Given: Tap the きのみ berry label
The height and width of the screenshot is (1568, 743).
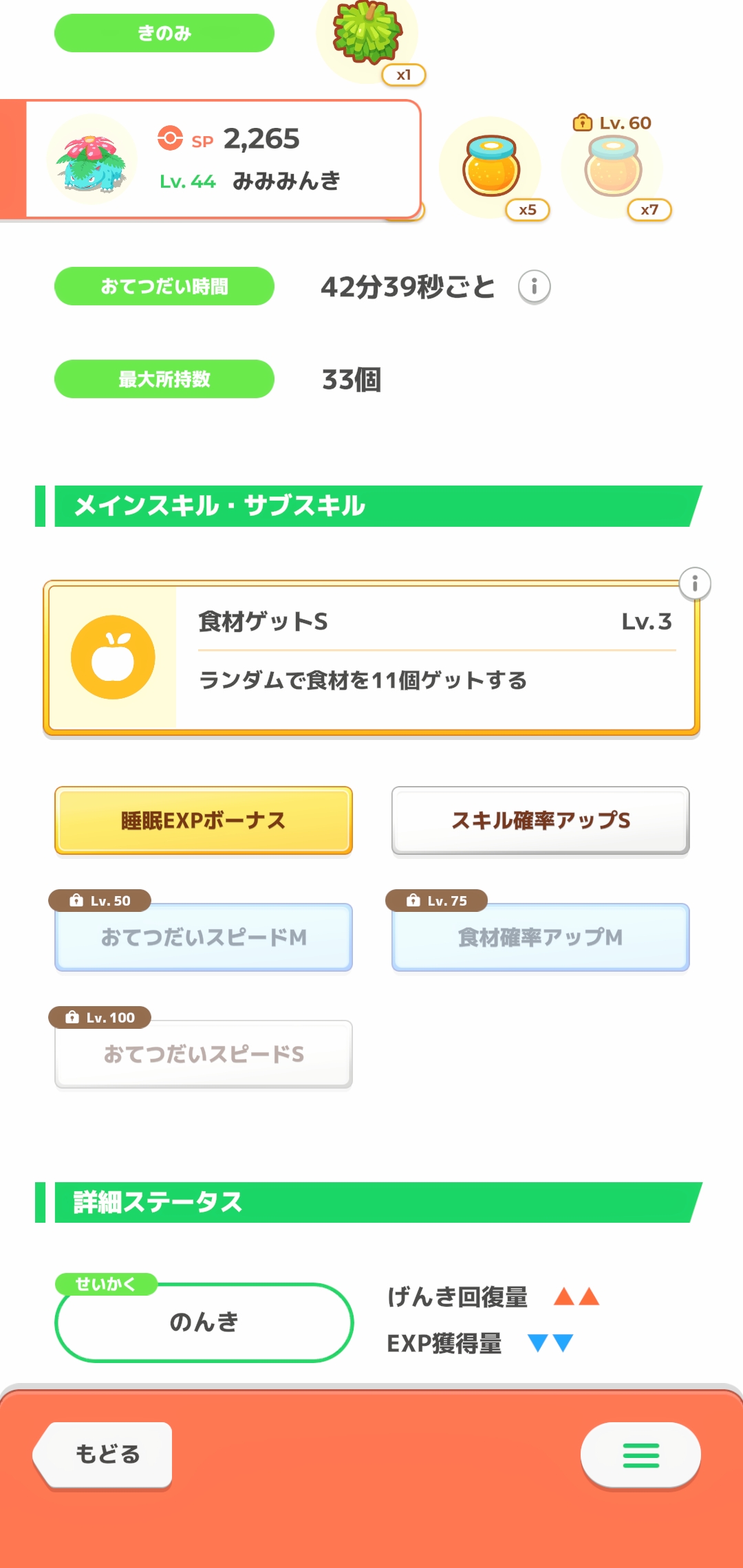Looking at the screenshot, I should pyautogui.click(x=164, y=33).
